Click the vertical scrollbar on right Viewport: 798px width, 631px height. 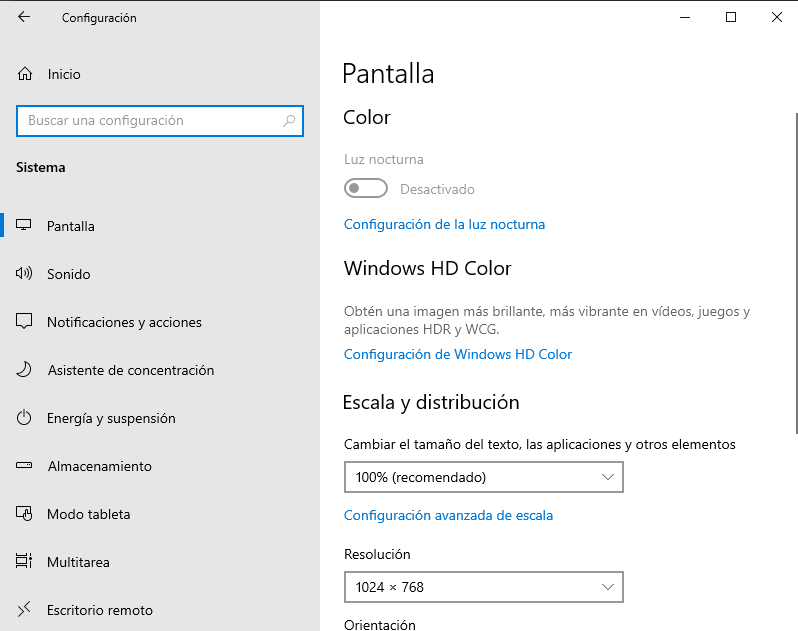click(795, 272)
